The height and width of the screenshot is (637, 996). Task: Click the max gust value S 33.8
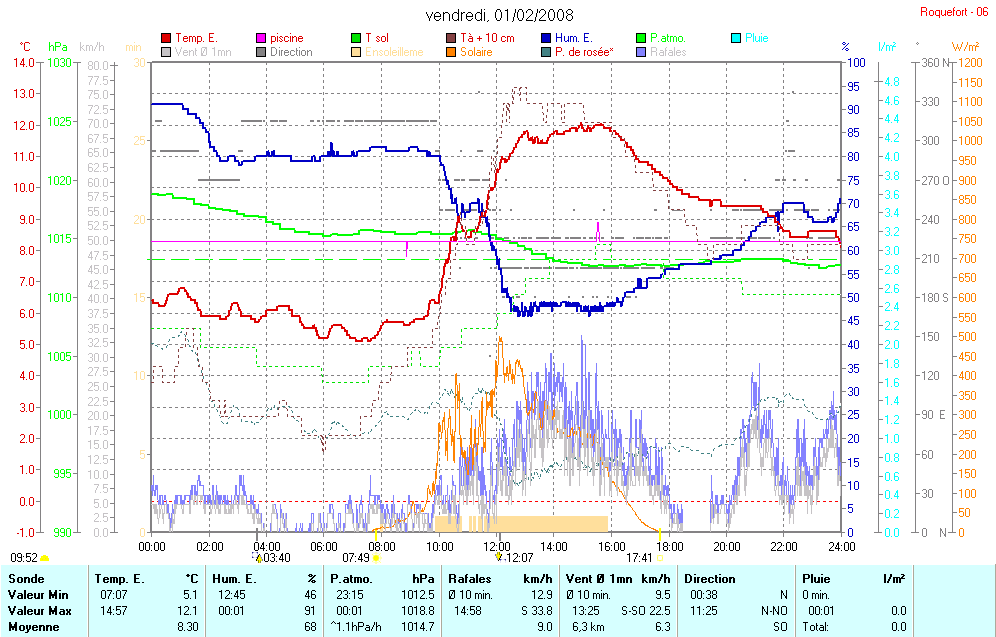pos(536,611)
